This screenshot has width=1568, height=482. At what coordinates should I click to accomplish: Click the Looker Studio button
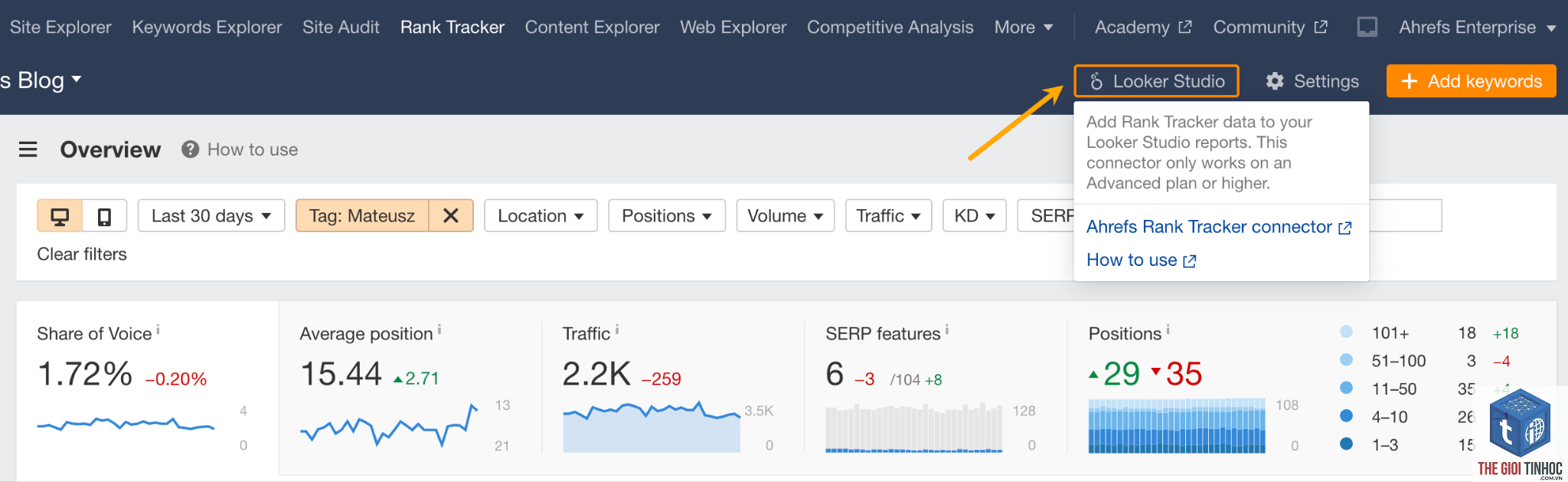(1156, 81)
